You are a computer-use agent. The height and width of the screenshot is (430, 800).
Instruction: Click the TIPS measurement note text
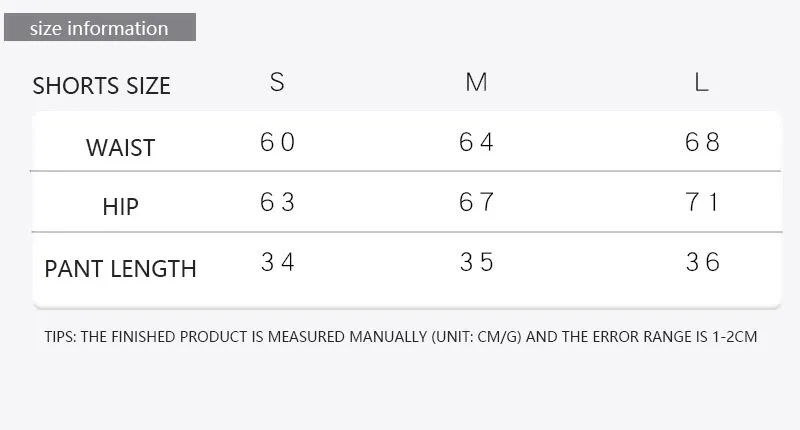(x=401, y=337)
